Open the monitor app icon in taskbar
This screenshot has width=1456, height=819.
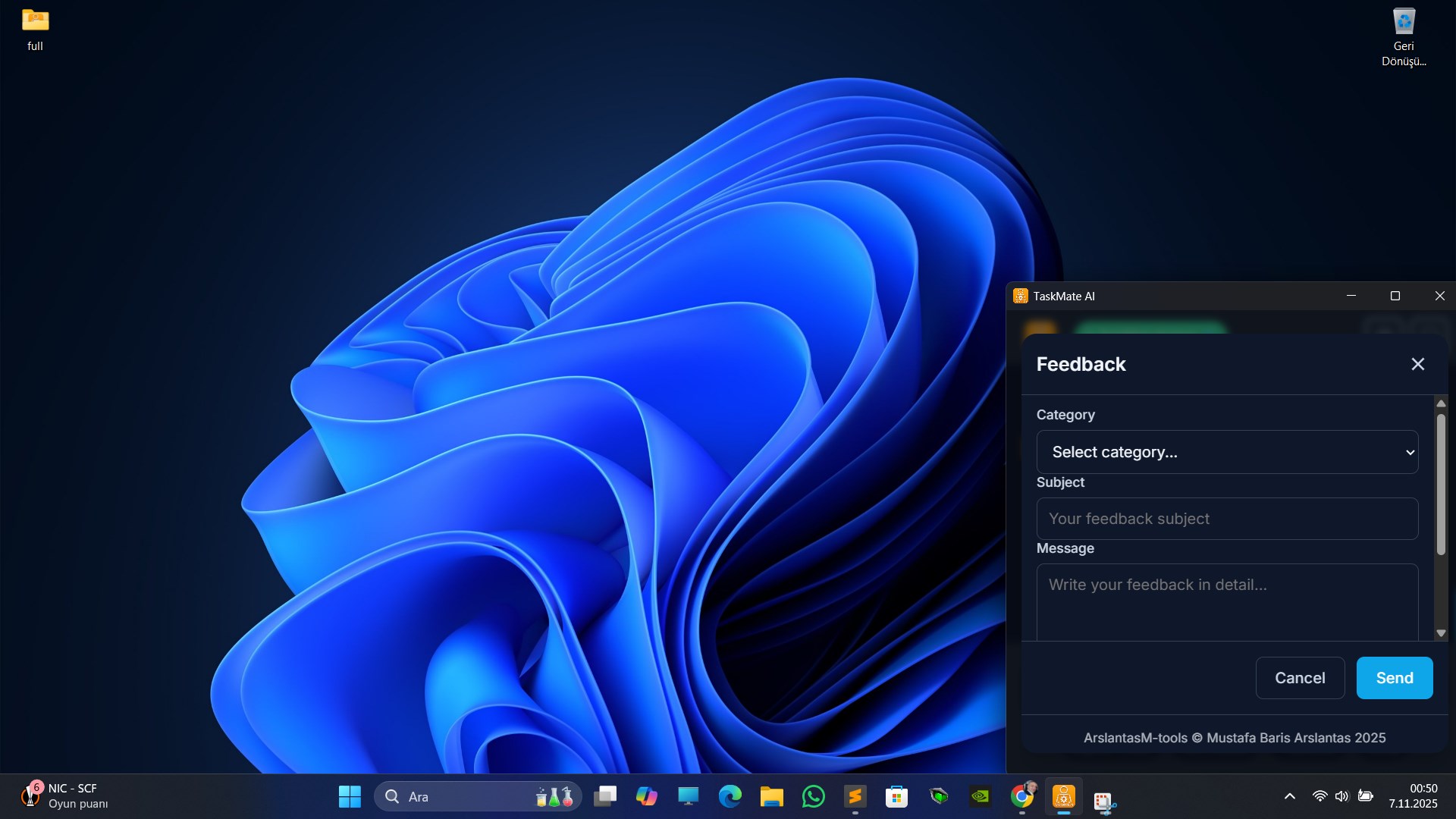[688, 796]
